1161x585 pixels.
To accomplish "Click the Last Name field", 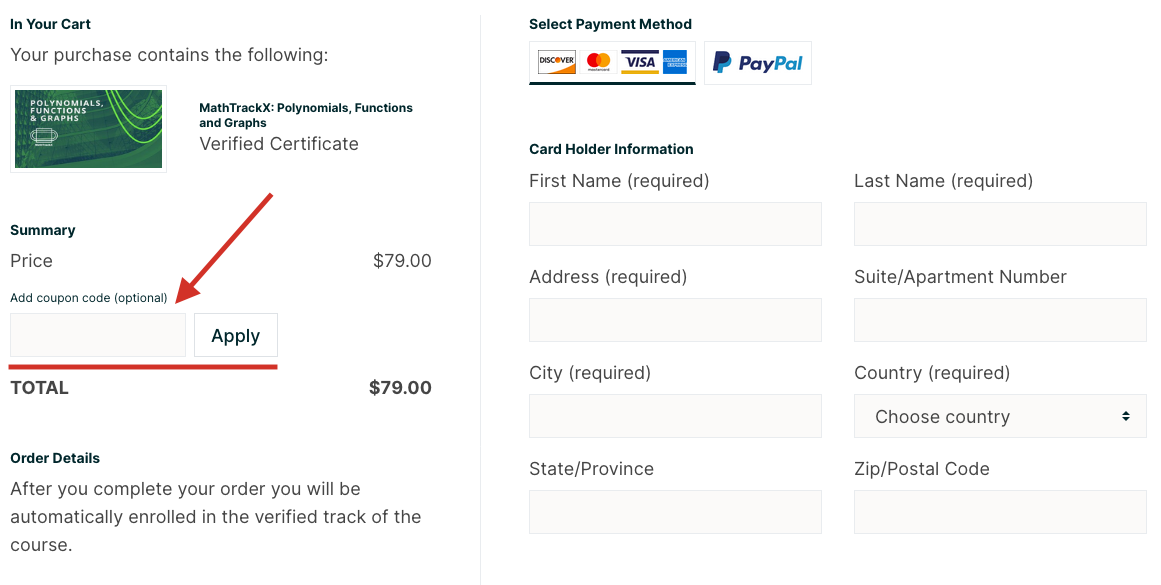I will pos(1000,224).
